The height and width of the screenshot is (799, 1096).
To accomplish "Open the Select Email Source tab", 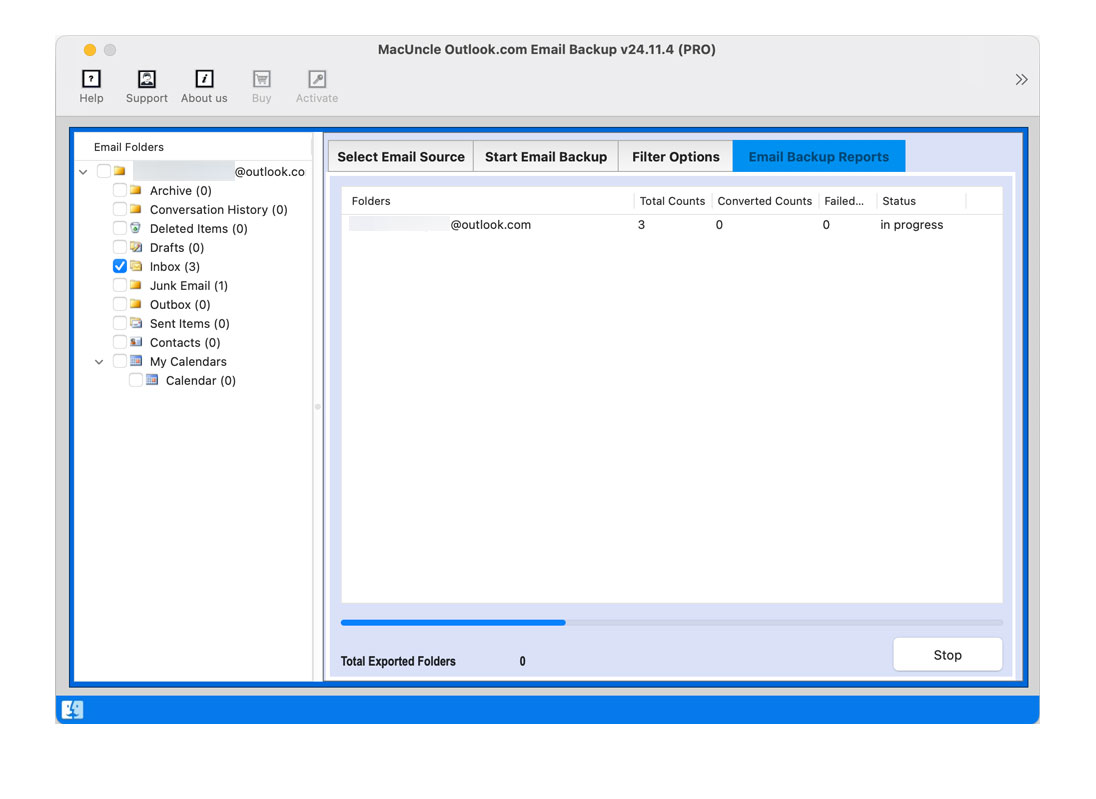I will 400,156.
